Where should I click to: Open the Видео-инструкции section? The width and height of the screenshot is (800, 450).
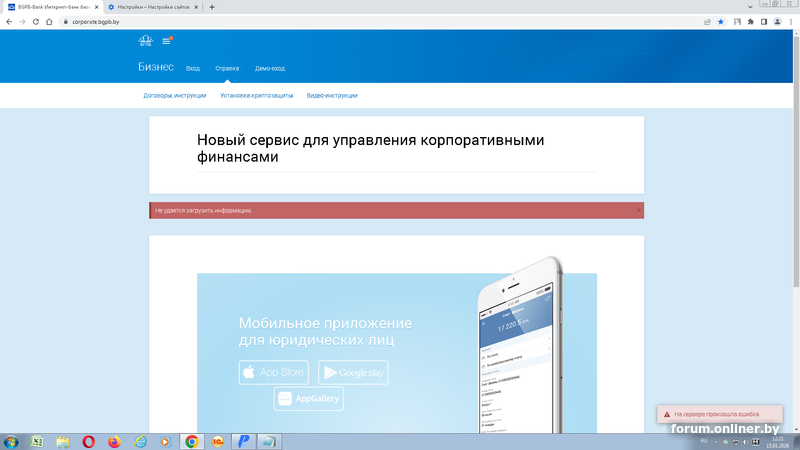coord(332,95)
